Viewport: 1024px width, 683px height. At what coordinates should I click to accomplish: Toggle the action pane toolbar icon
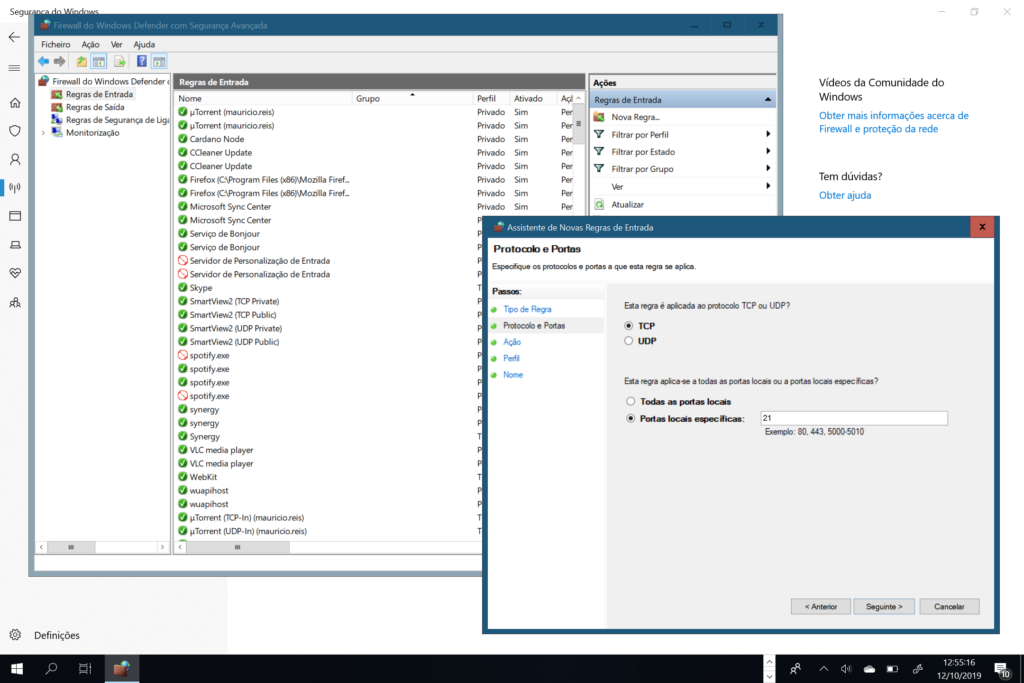[x=159, y=61]
